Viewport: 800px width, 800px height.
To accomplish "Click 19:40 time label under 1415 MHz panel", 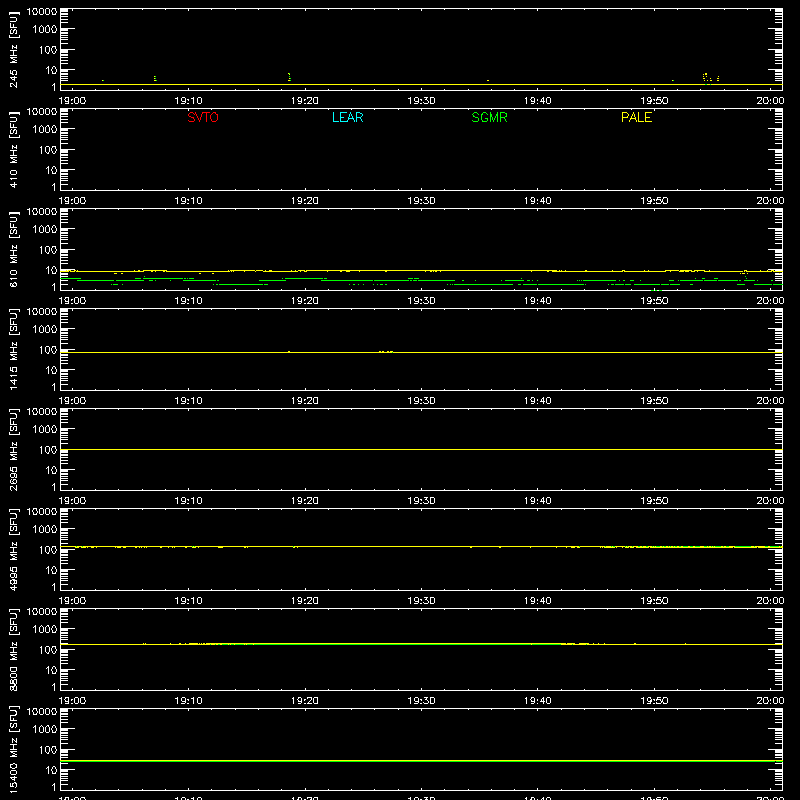I will tap(538, 401).
